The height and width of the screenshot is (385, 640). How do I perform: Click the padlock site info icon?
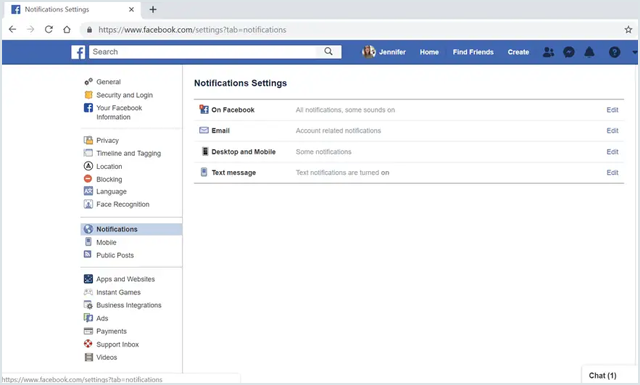pos(89,30)
